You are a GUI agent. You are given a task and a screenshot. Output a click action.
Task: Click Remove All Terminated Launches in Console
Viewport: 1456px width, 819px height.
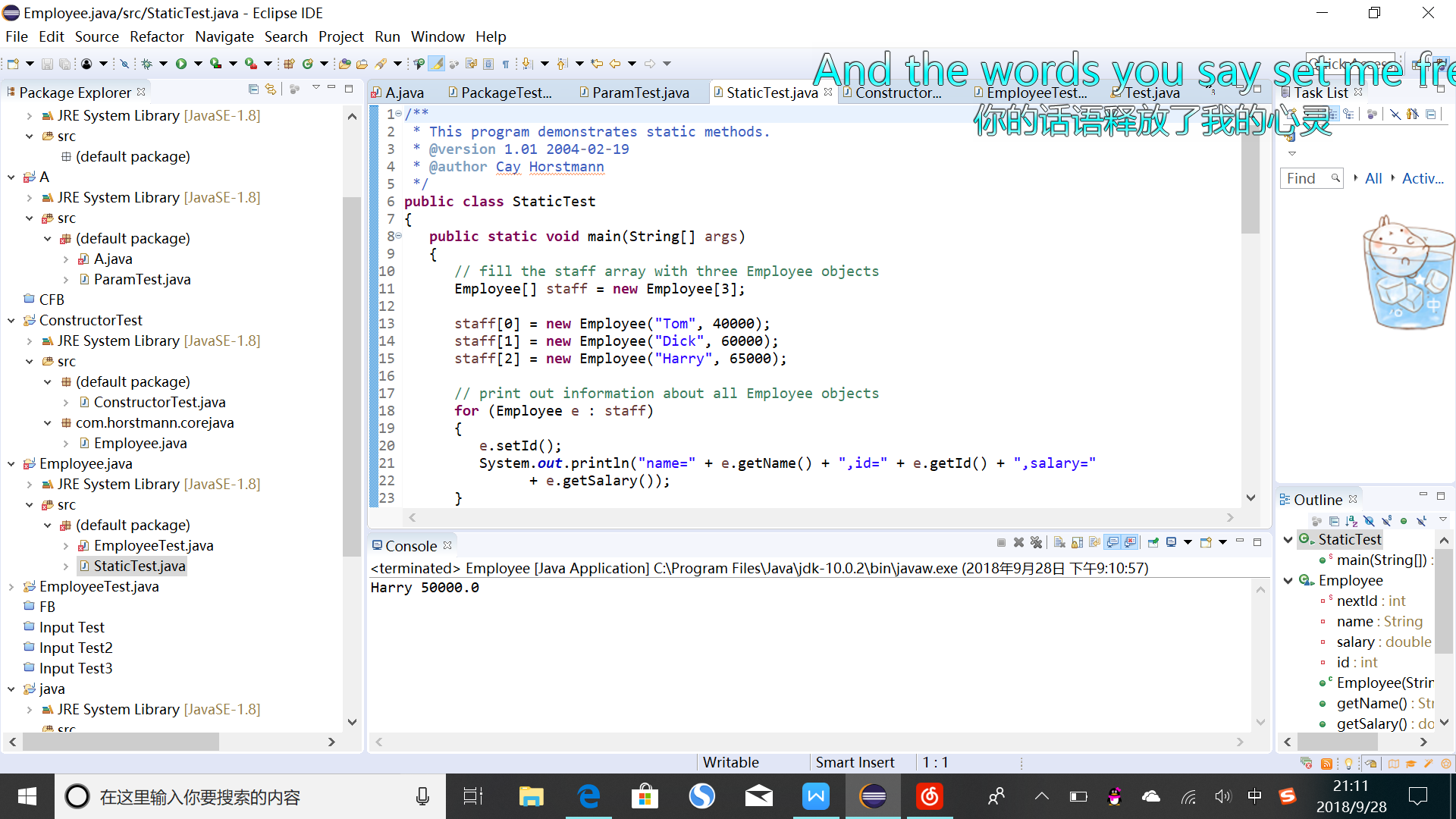pyautogui.click(x=1036, y=542)
